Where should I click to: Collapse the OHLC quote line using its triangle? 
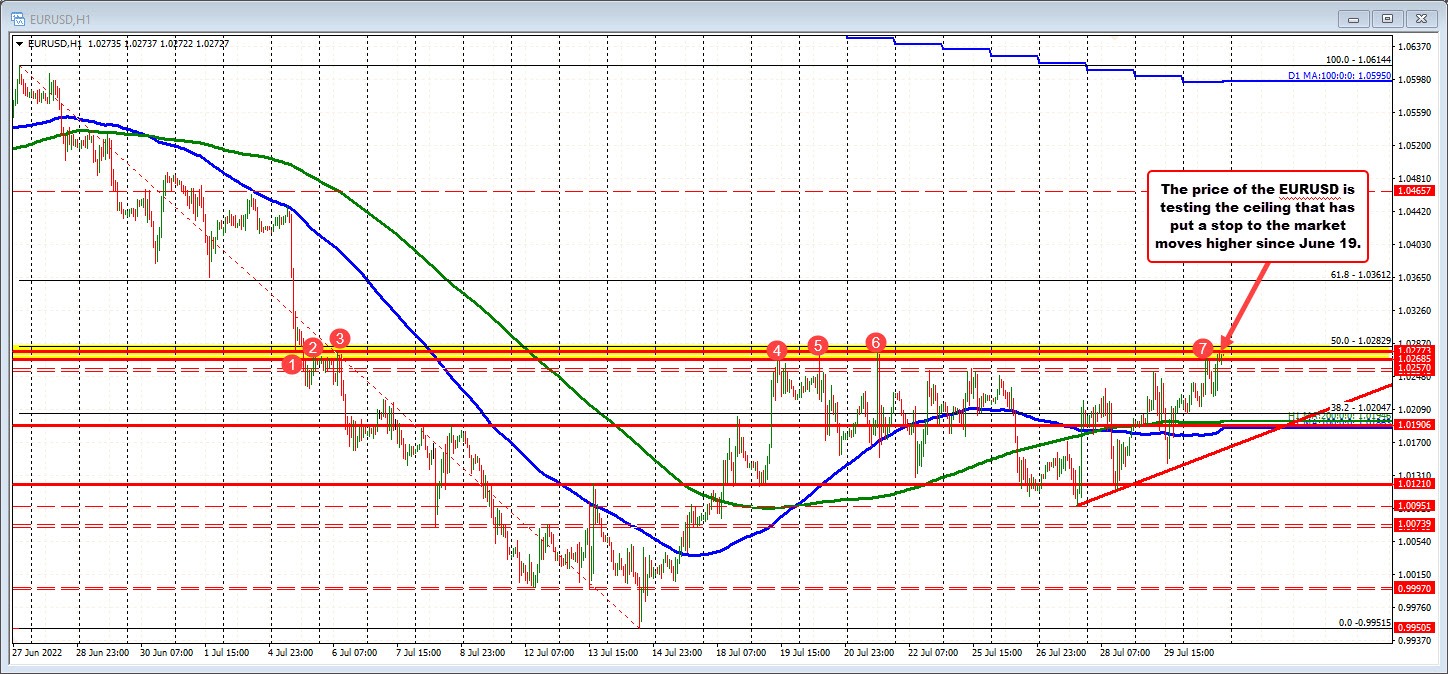pyautogui.click(x=19, y=43)
